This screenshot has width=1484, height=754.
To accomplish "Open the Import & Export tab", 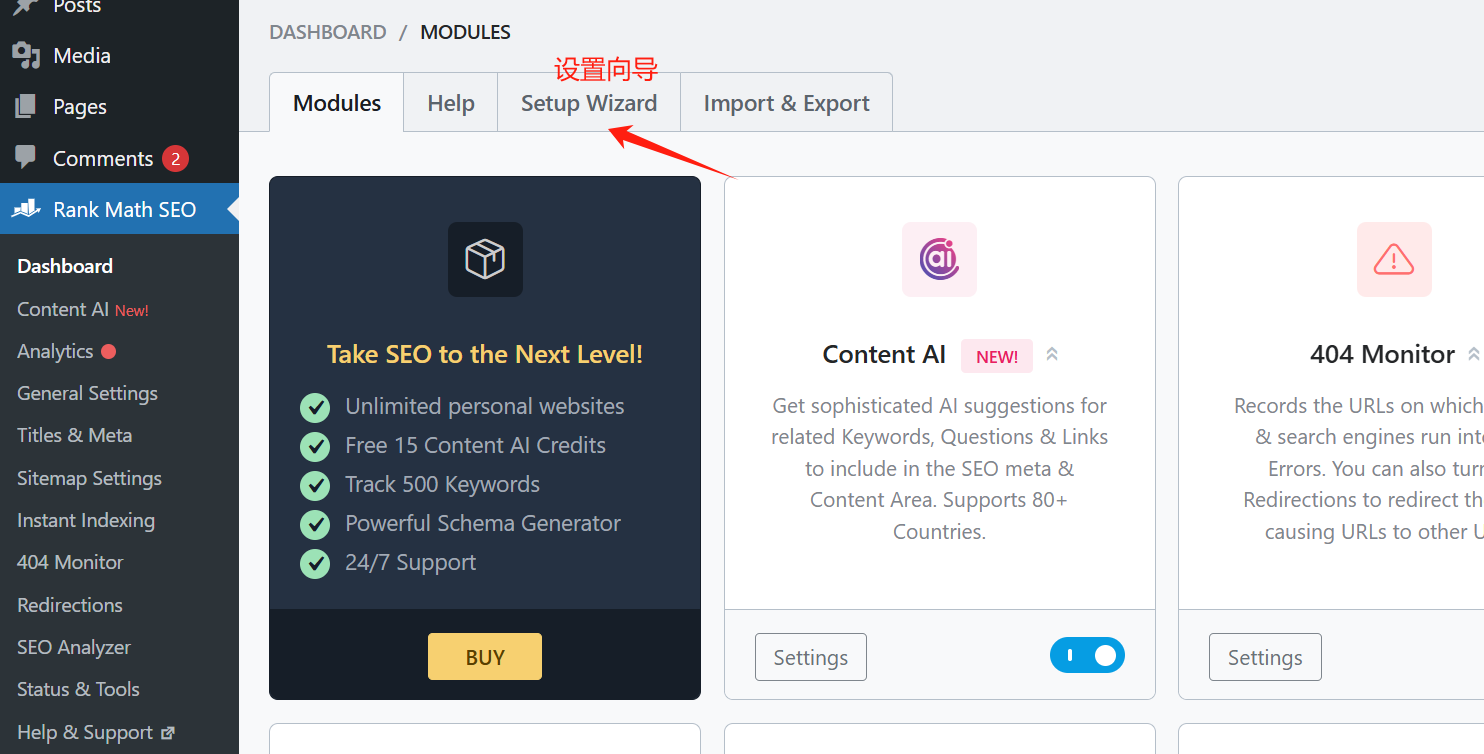I will pos(786,102).
